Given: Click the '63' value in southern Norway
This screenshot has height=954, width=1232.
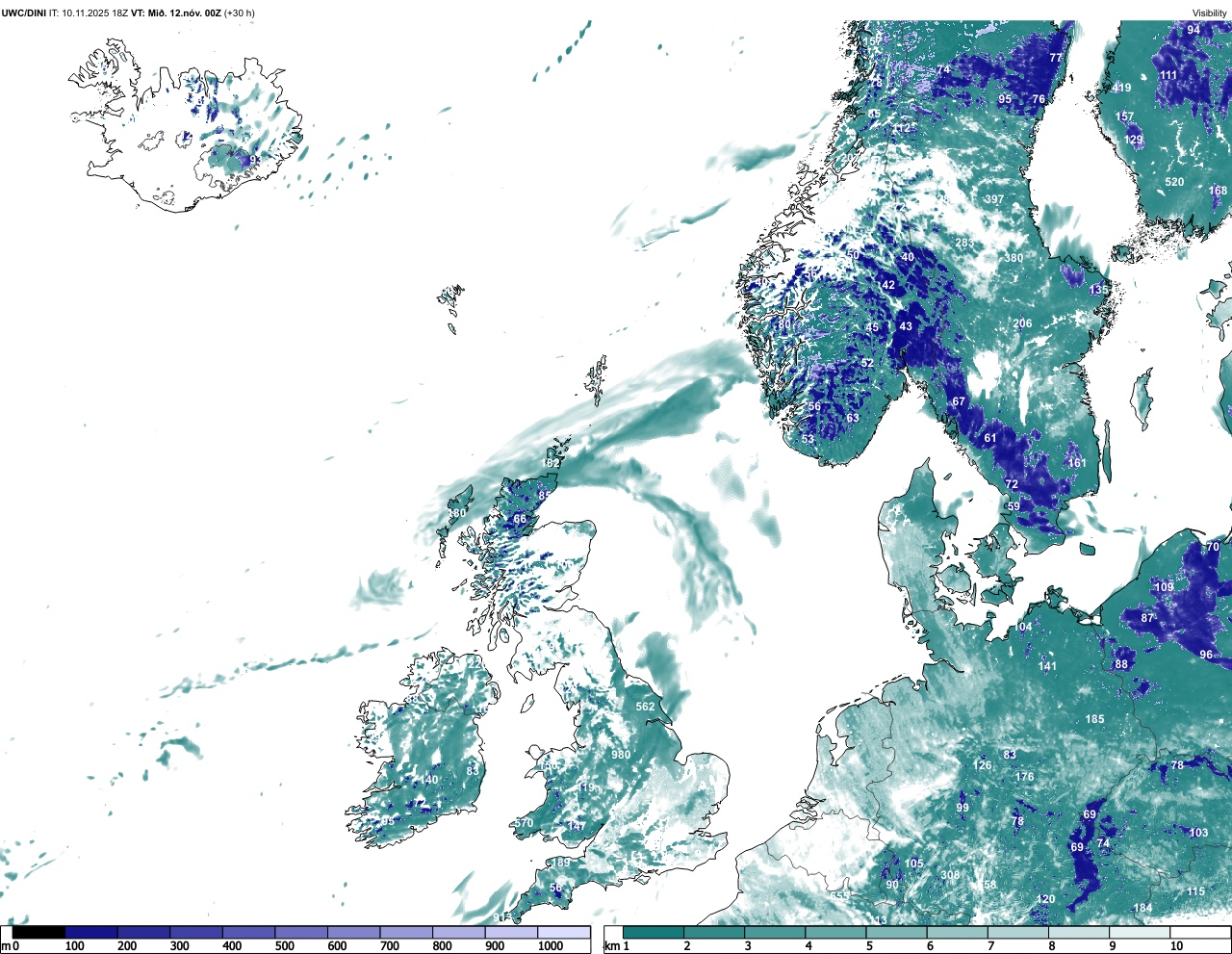Looking at the screenshot, I should click(x=853, y=418).
